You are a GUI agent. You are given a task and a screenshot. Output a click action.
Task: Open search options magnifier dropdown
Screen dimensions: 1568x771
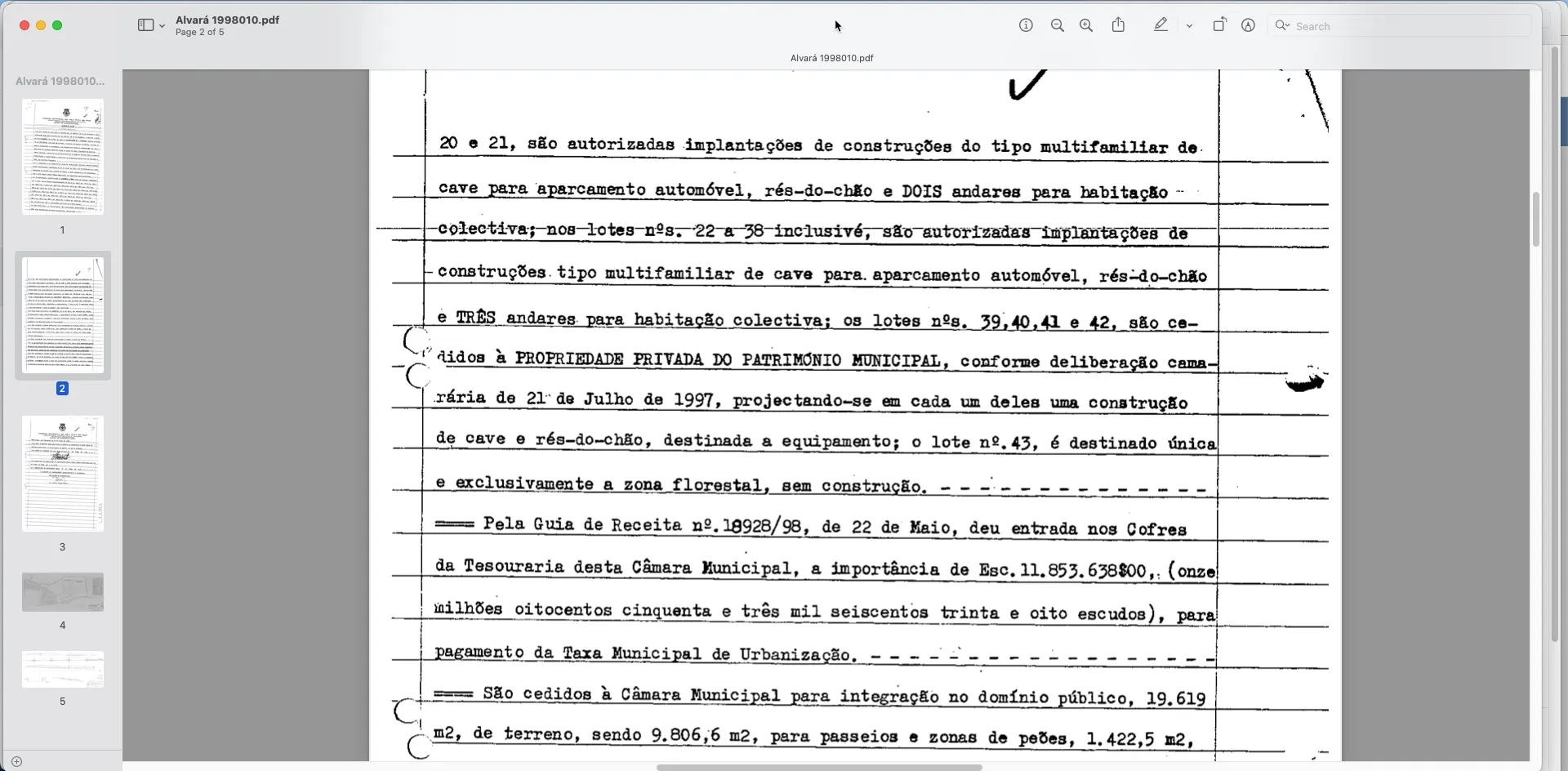[x=1283, y=25]
